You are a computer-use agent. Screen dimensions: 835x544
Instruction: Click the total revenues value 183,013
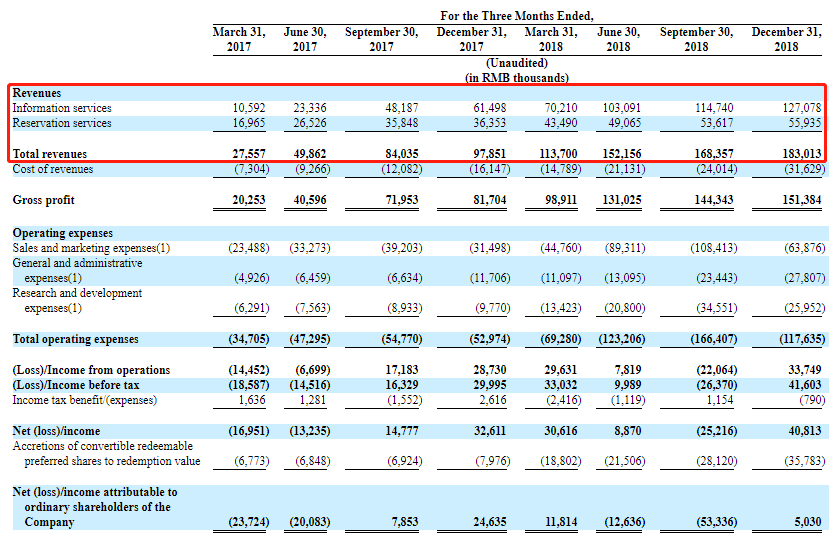pyautogui.click(x=800, y=154)
